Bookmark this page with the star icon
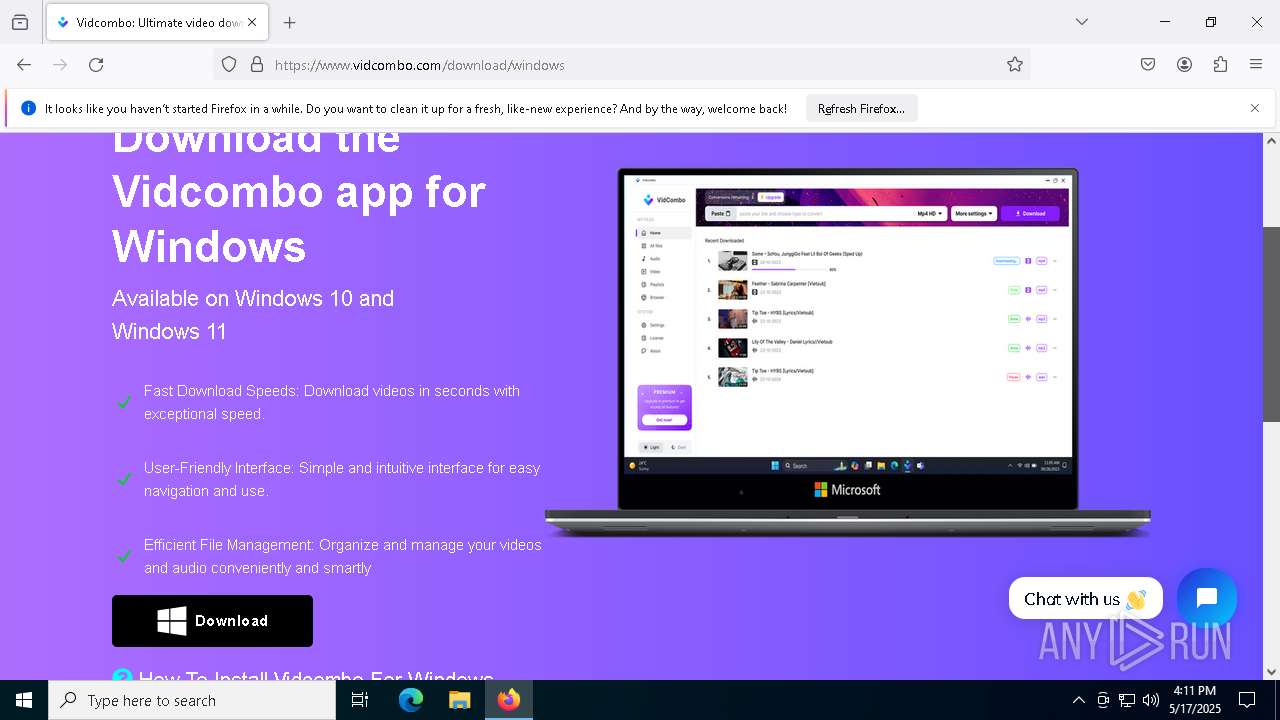 point(1015,64)
